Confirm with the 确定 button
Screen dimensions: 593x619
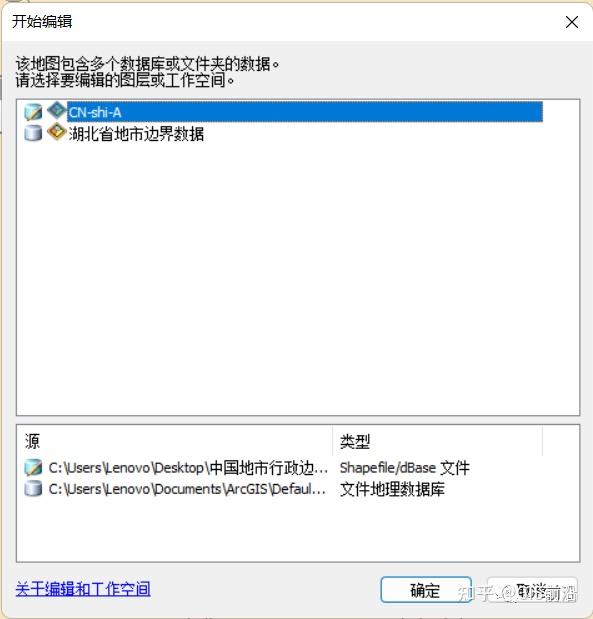[426, 590]
